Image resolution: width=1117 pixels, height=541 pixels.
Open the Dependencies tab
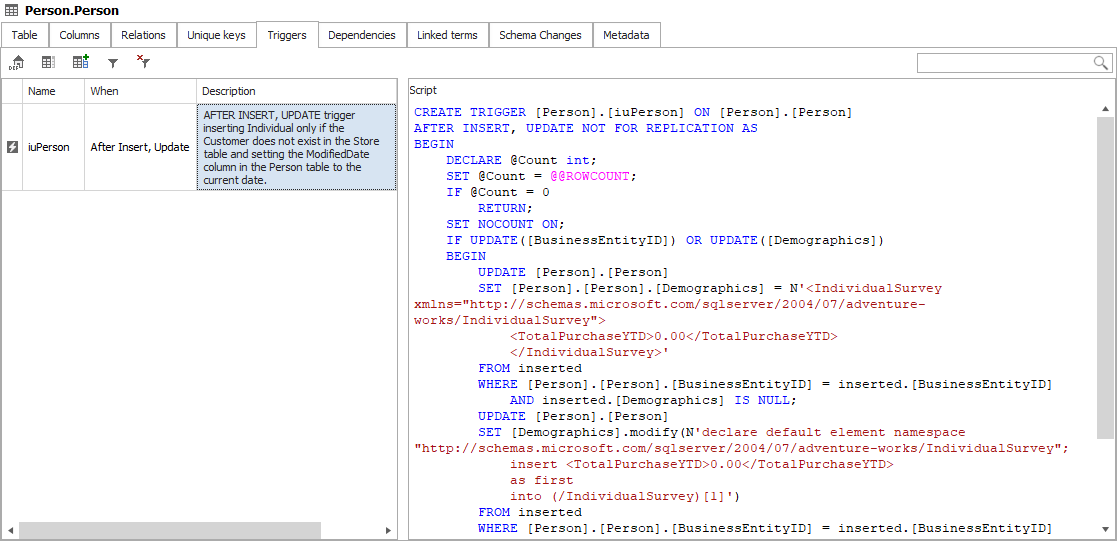tap(361, 35)
